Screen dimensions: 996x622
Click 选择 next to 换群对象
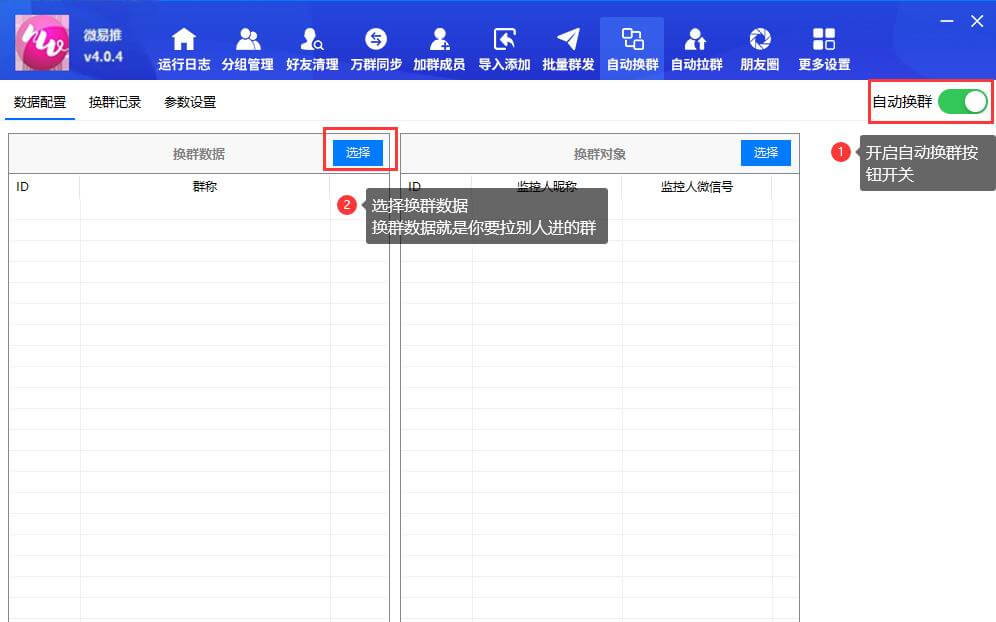click(765, 153)
